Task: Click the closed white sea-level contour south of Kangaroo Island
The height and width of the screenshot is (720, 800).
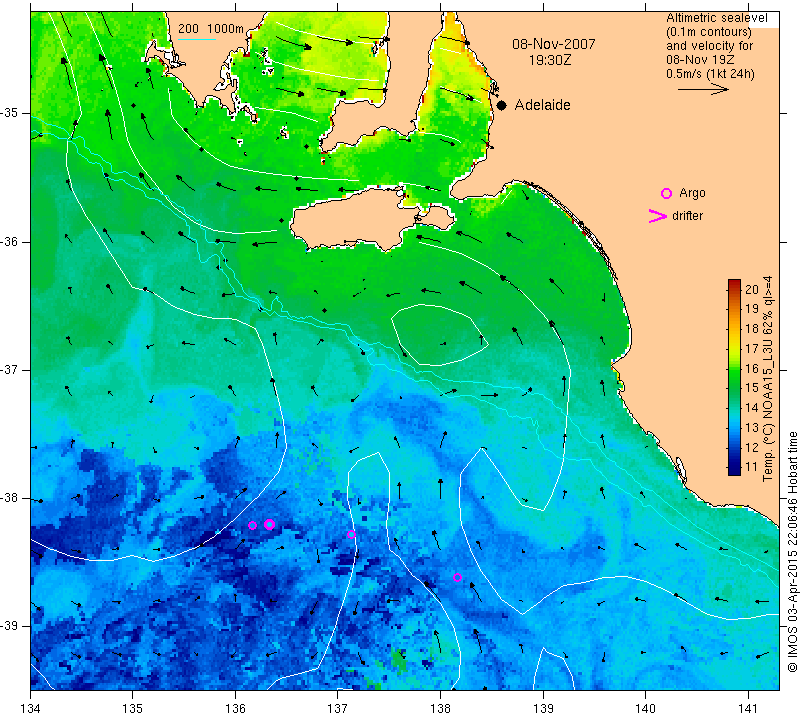Action: coord(440,335)
